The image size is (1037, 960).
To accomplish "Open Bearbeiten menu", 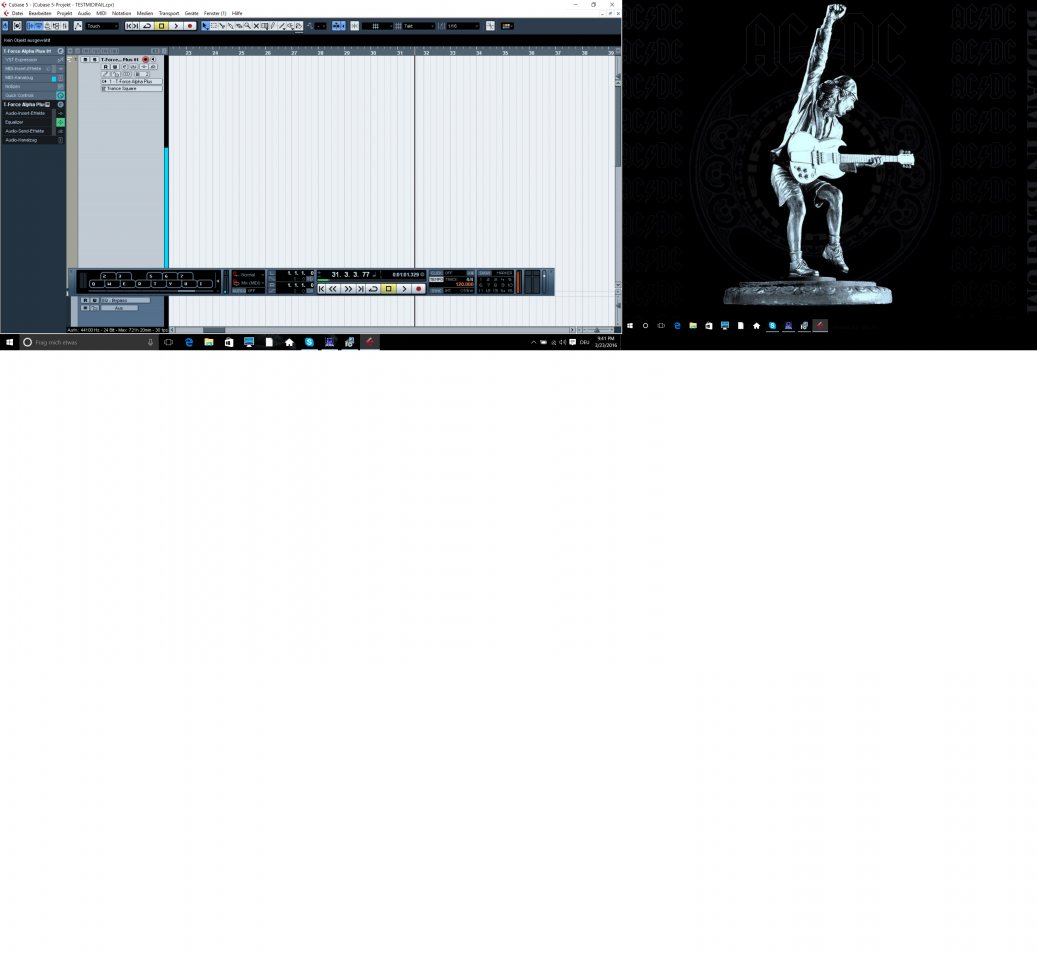I will pyautogui.click(x=40, y=13).
